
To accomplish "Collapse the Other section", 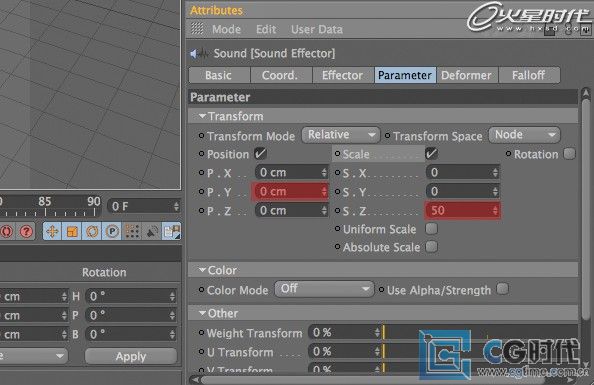I will tap(202, 313).
